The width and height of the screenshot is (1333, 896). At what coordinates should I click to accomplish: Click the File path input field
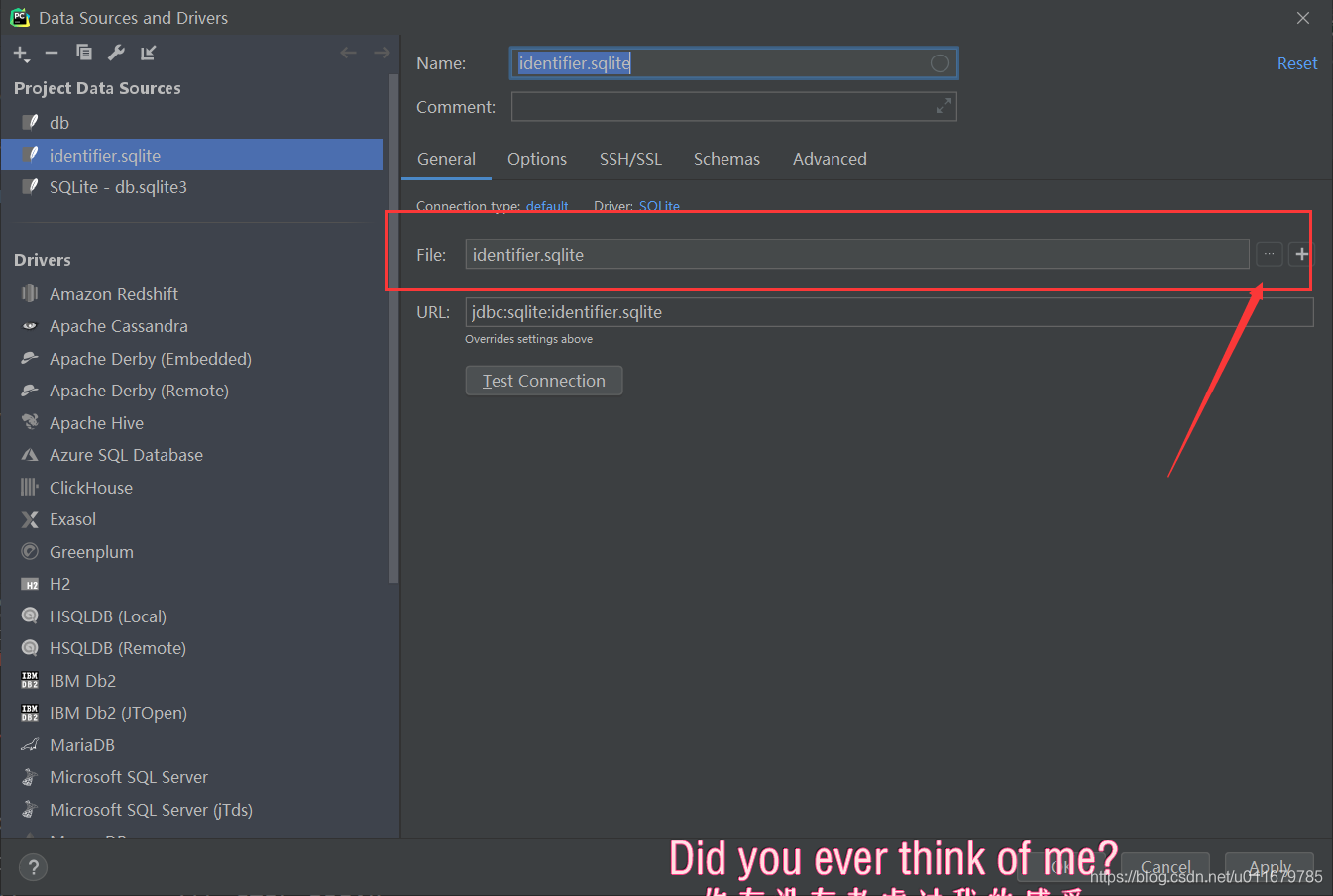[x=857, y=255]
